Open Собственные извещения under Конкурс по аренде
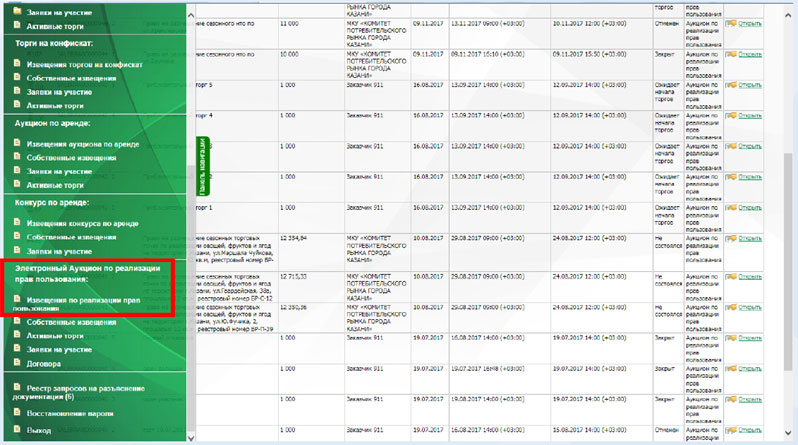The height and width of the screenshot is (445, 798). 72,237
